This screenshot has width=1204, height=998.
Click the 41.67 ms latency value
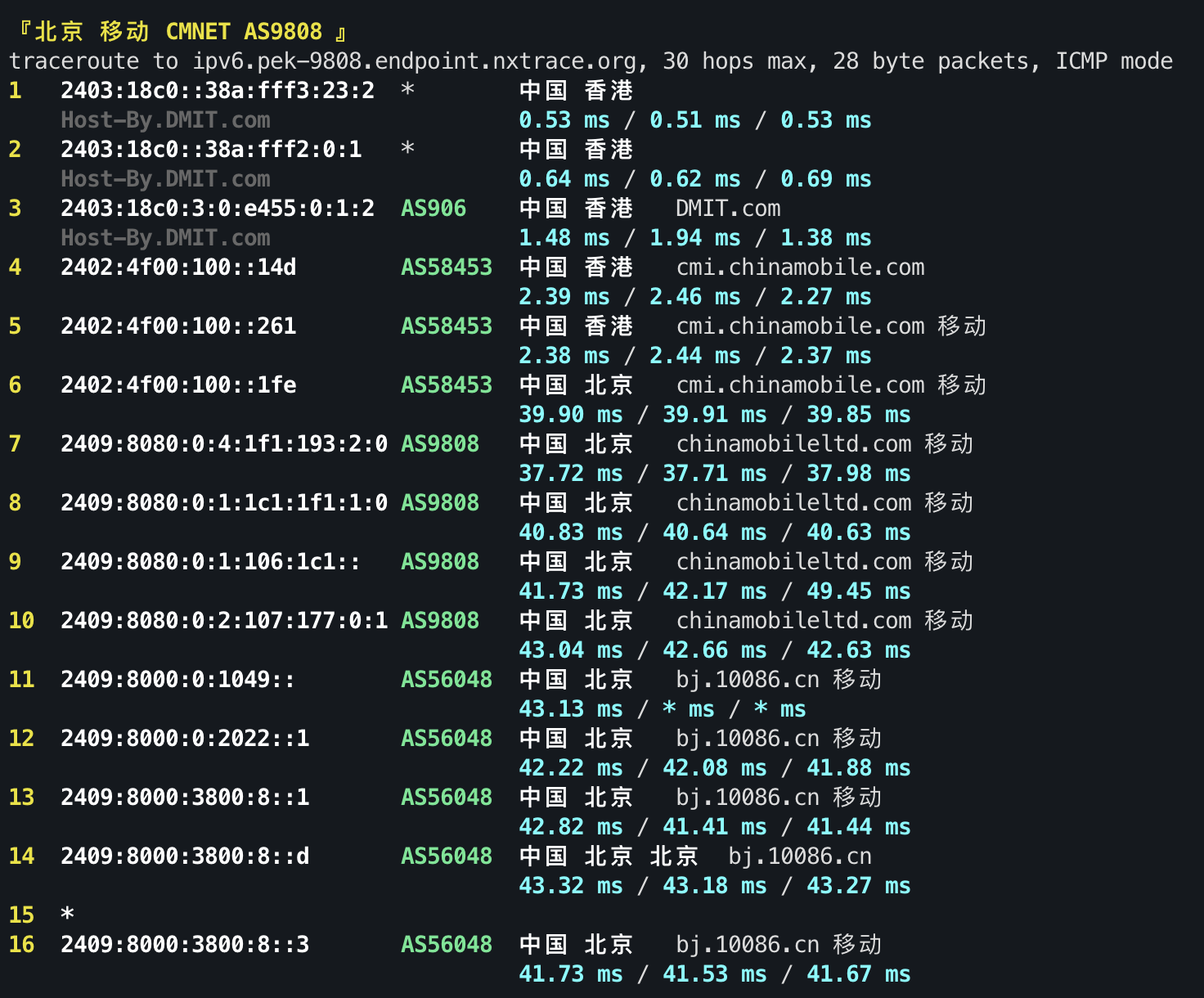coord(859,973)
